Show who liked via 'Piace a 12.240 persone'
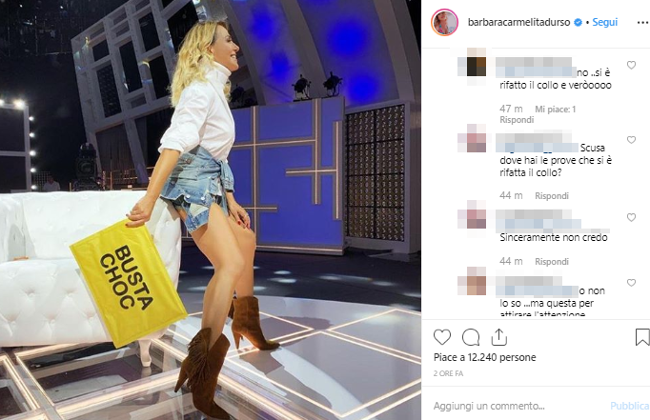The width and height of the screenshot is (650, 420). [485, 357]
